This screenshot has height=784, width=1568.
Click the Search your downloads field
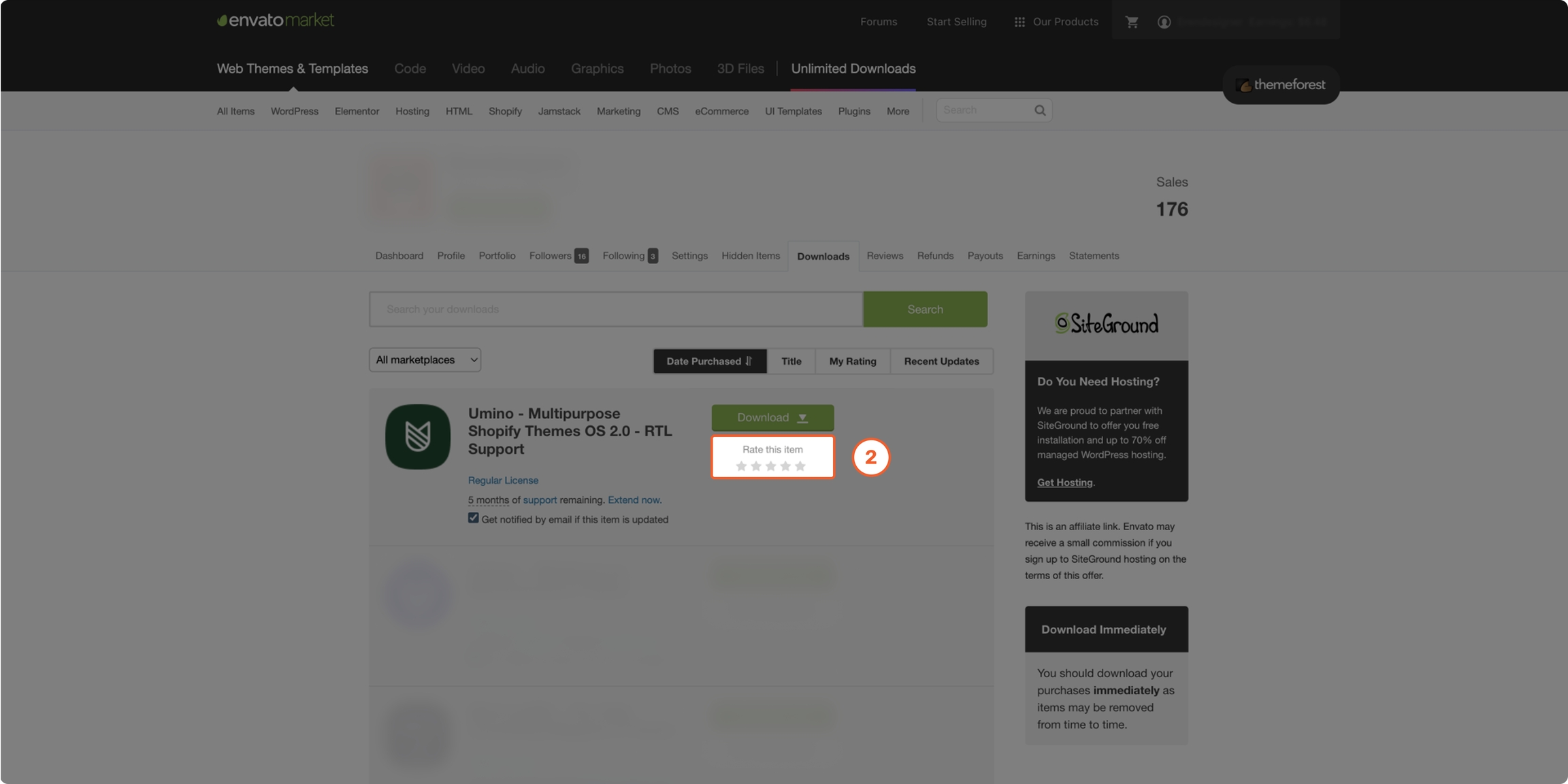(616, 310)
